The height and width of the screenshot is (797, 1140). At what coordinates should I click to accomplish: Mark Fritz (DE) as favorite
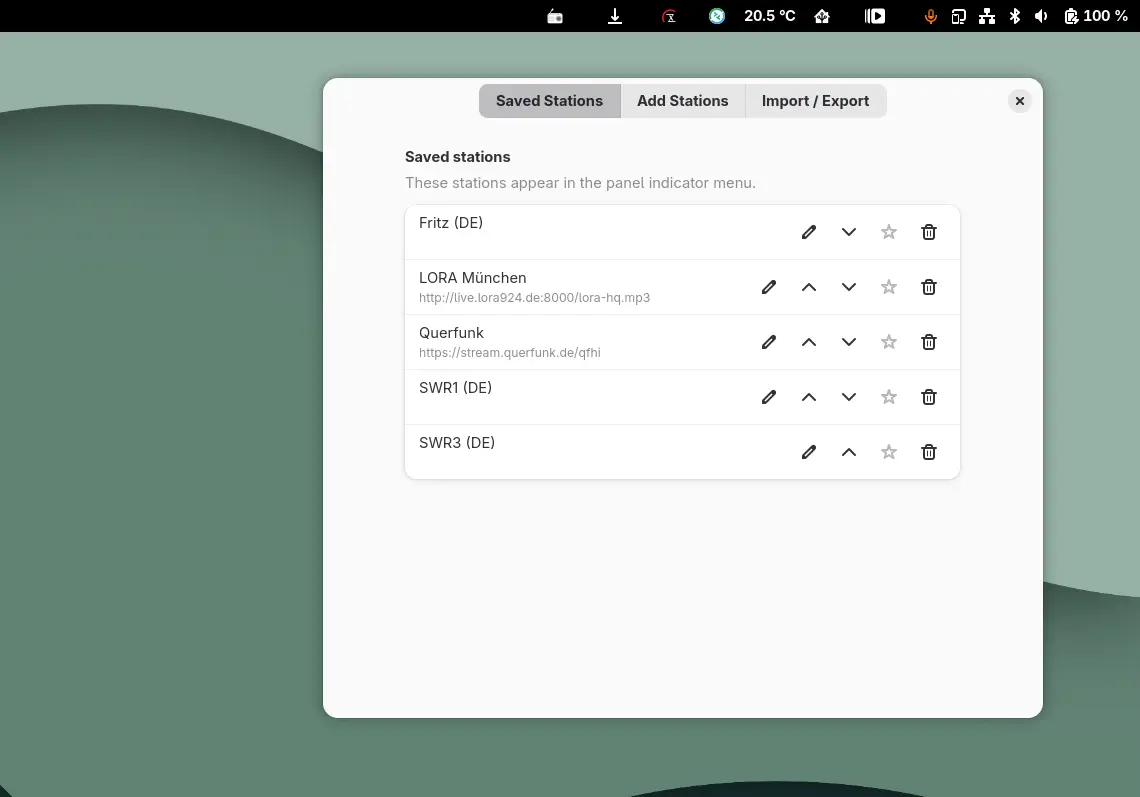[x=889, y=232]
